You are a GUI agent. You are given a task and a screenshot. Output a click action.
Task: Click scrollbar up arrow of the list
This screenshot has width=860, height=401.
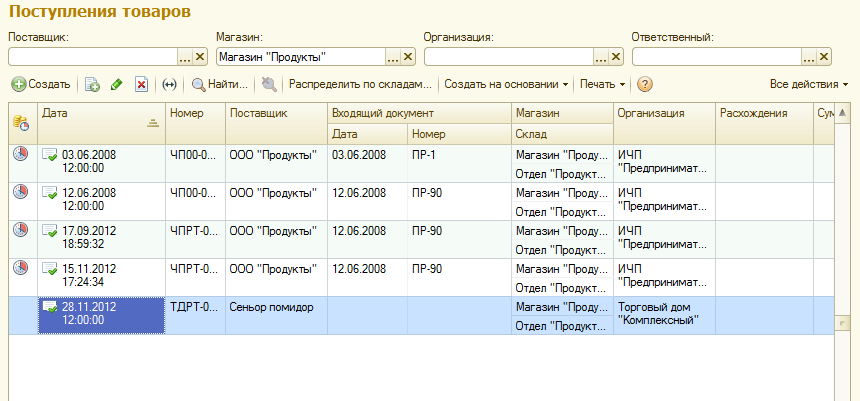click(x=842, y=112)
